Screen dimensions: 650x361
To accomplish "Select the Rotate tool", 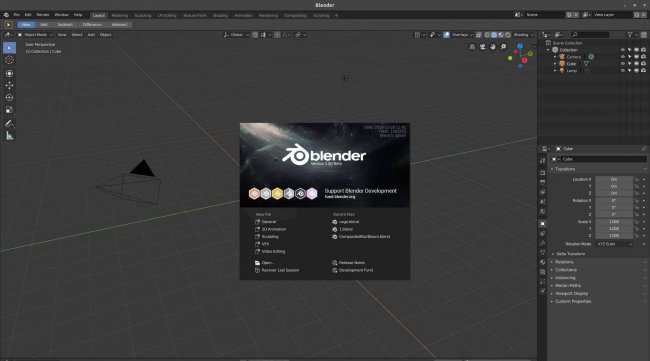I will [9, 97].
